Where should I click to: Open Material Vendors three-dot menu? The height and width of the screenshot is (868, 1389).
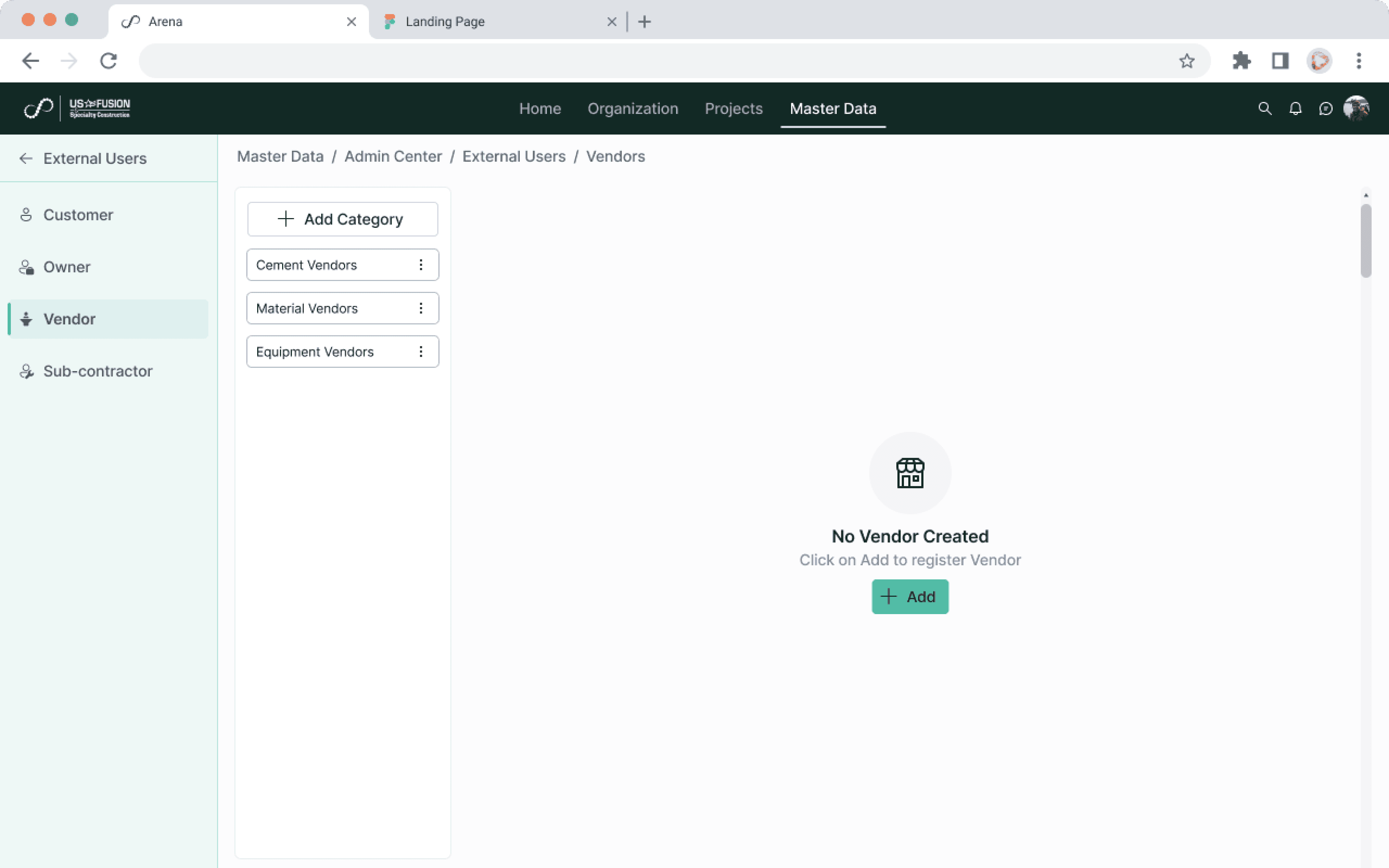[421, 308]
